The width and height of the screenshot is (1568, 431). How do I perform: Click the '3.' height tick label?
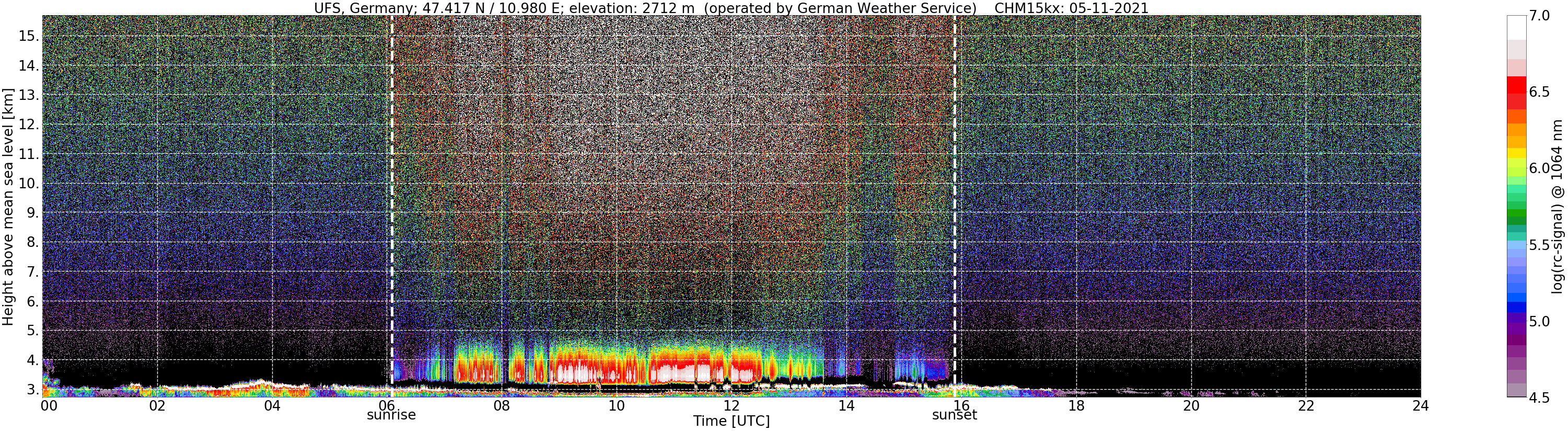click(x=33, y=390)
